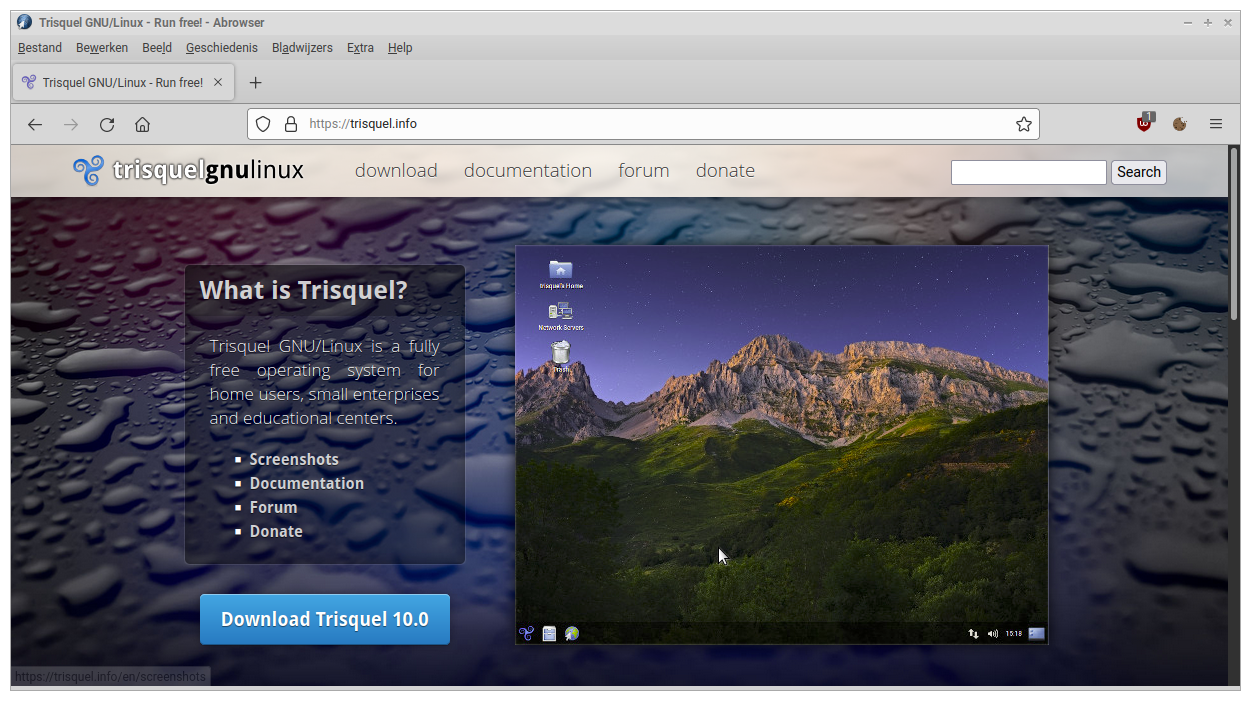Minimize the Abrowser window
The width and height of the screenshot is (1251, 701).
[x=1188, y=22]
